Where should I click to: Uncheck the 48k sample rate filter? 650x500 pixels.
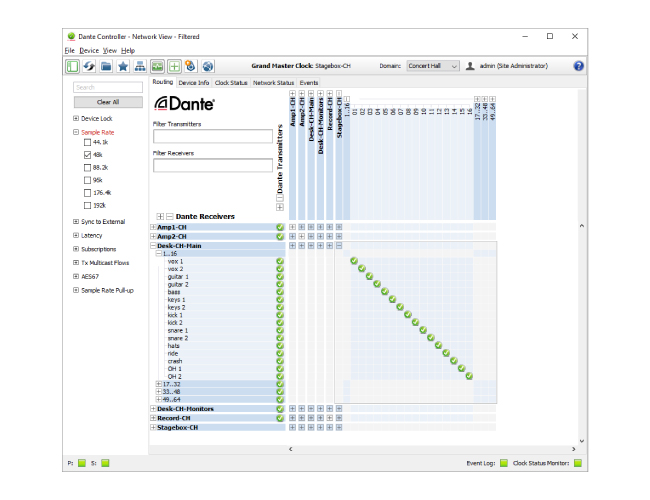pos(87,156)
